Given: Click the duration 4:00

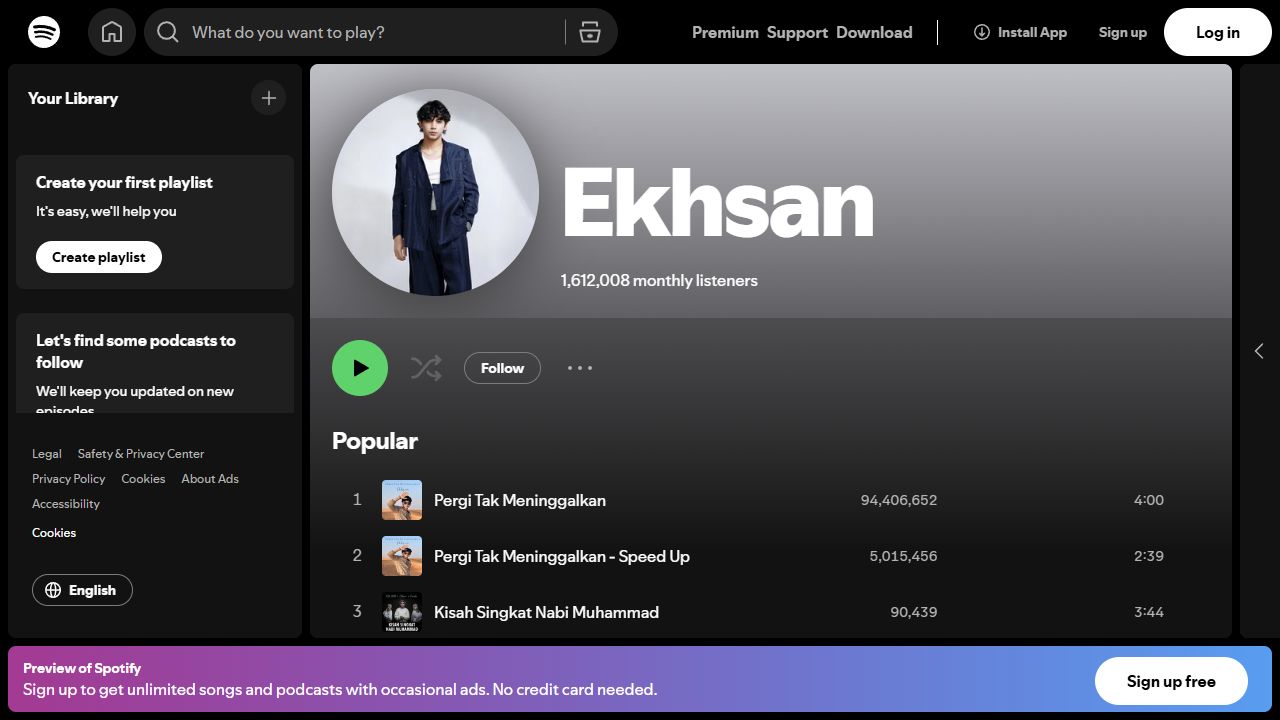Looking at the screenshot, I should tap(1149, 500).
